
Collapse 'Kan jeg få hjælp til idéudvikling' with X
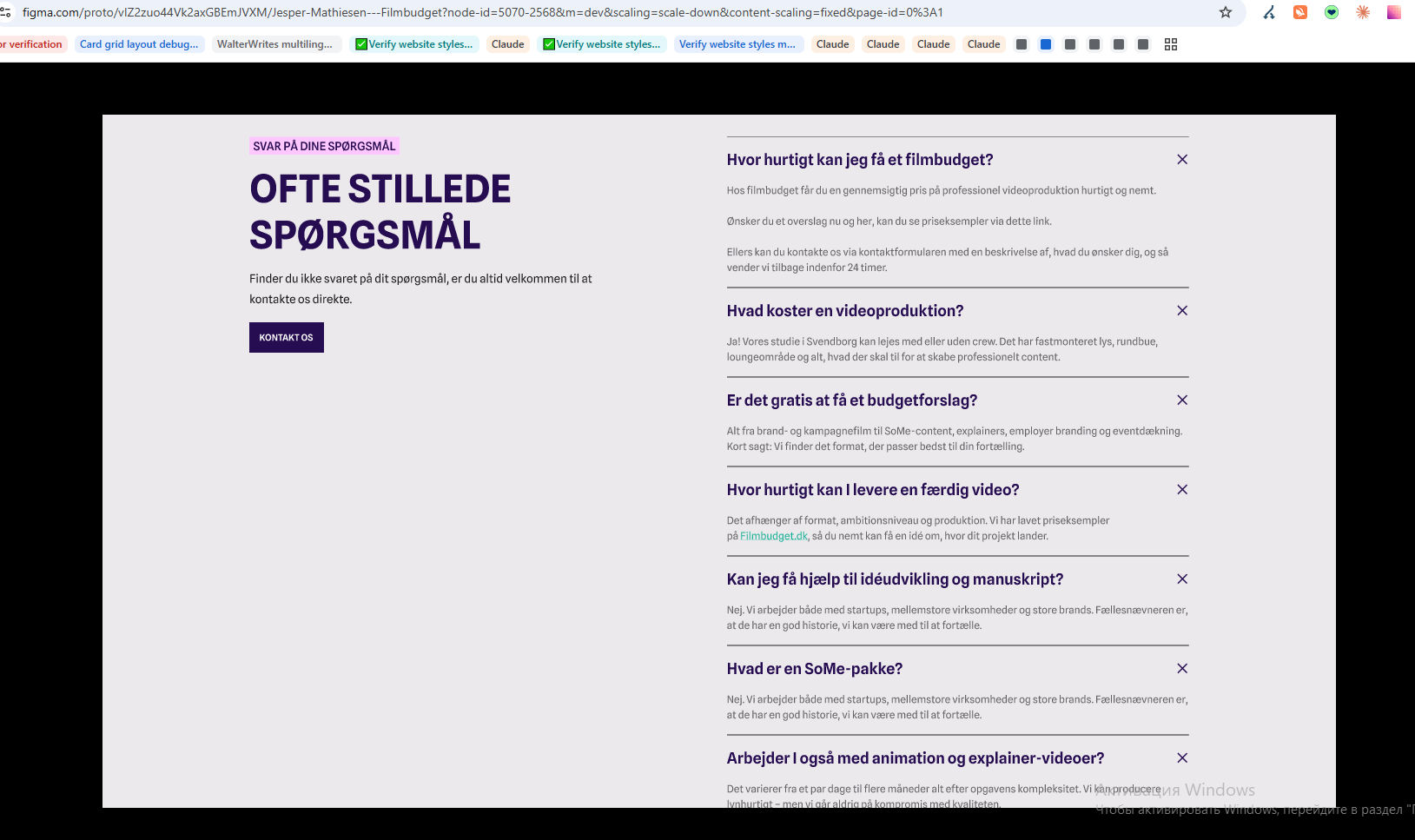[x=1182, y=579]
